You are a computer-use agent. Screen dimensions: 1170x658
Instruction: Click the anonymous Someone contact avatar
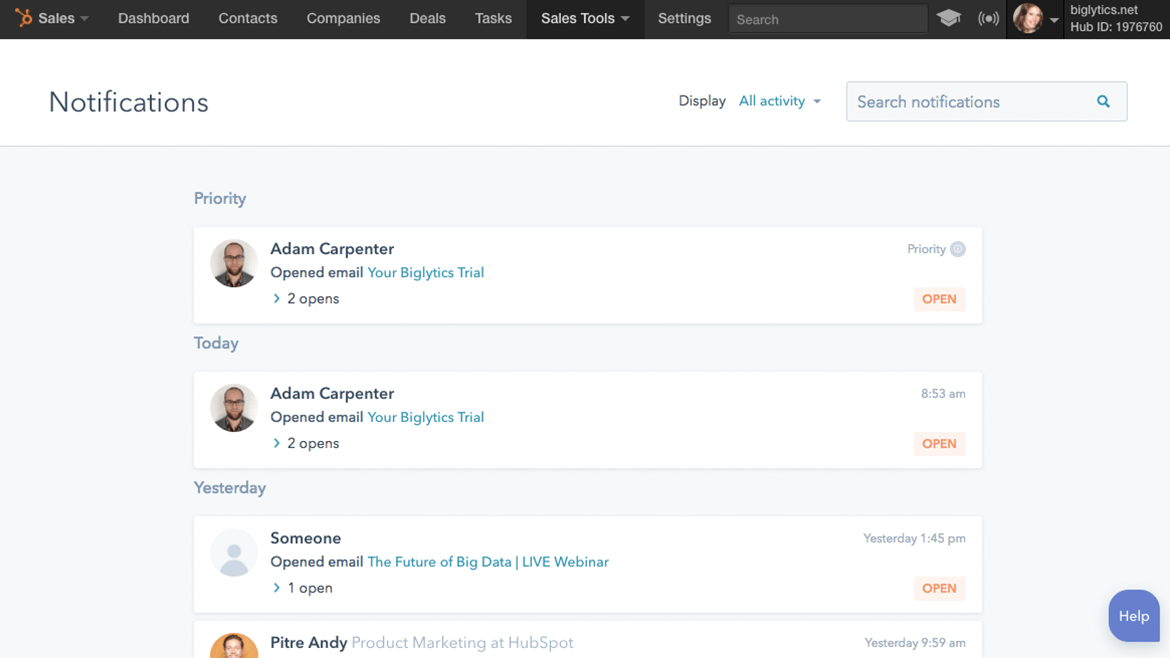point(233,552)
